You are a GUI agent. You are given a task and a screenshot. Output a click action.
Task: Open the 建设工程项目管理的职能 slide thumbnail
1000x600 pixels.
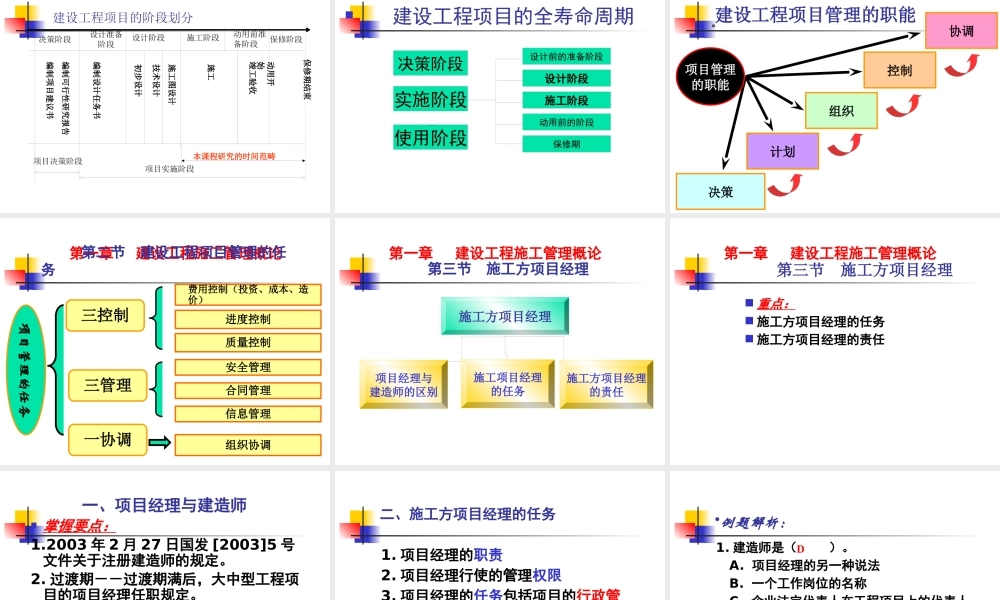[835, 106]
